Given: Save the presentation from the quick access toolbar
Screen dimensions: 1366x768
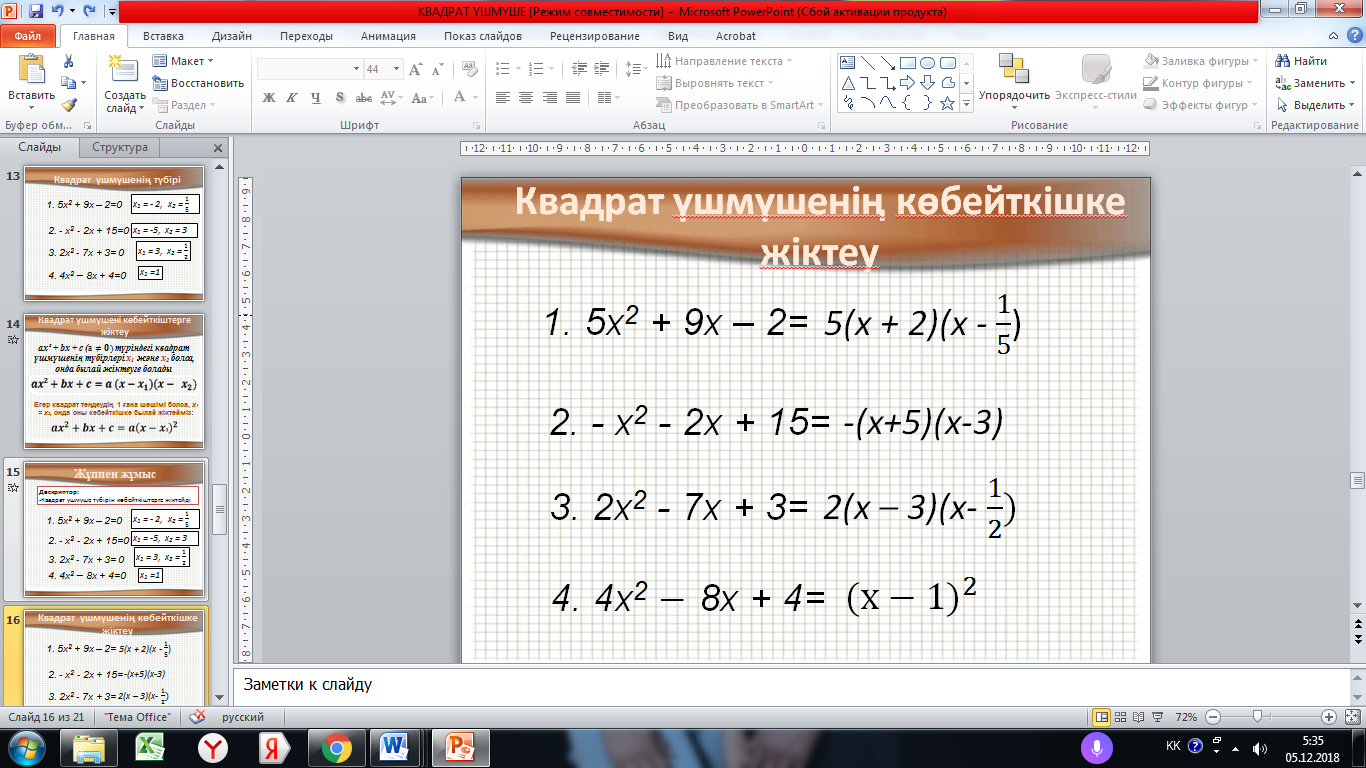Looking at the screenshot, I should point(36,12).
